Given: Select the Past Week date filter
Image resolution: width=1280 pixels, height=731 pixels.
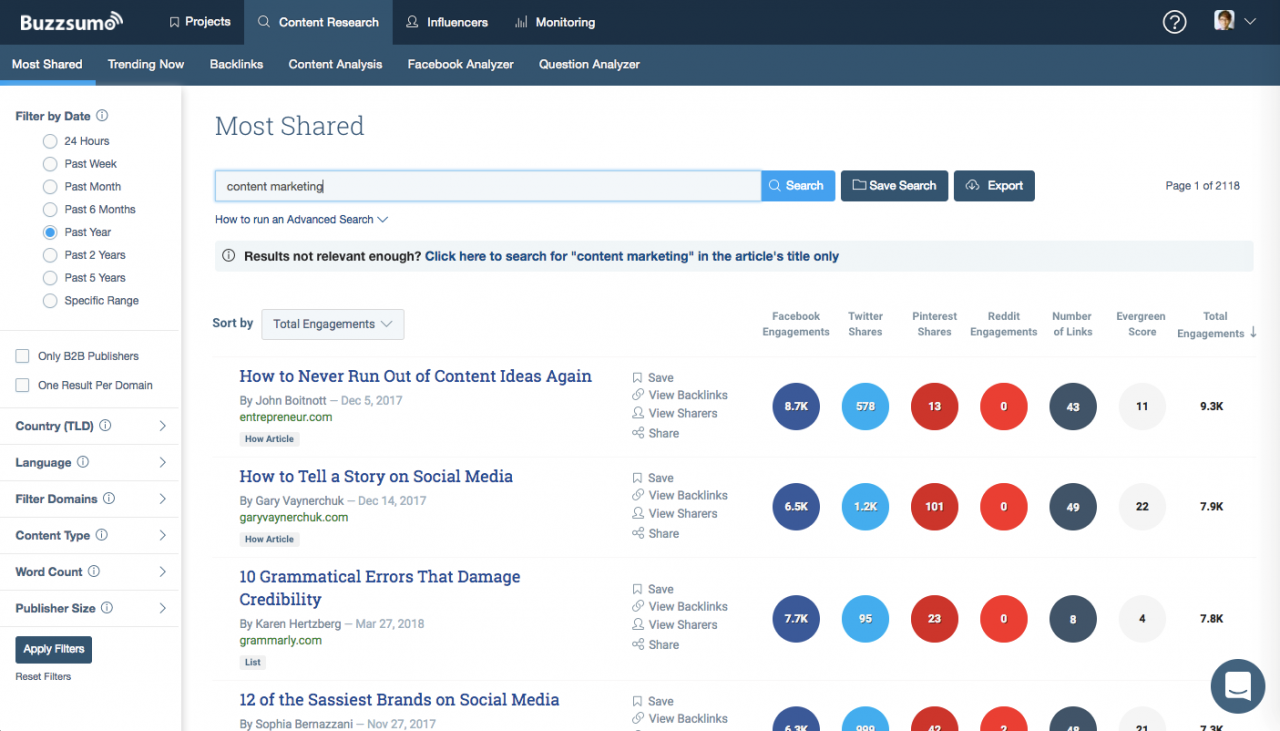Looking at the screenshot, I should [50, 164].
